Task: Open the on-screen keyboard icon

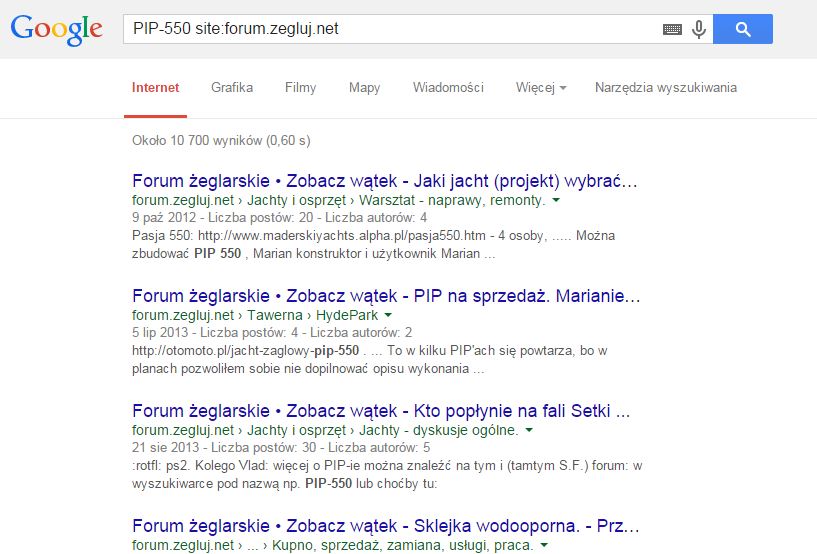Action: [673, 30]
